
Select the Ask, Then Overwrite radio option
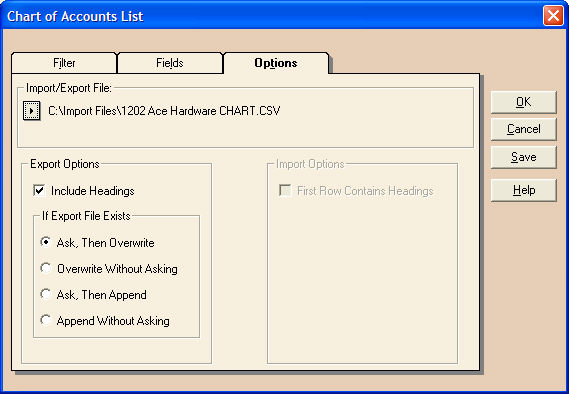46,242
